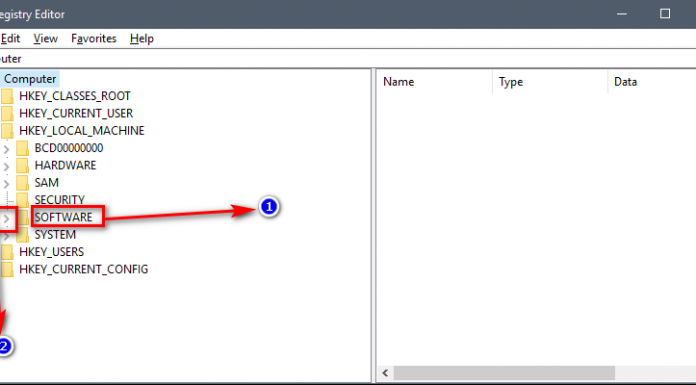The image size is (696, 385).
Task: Select the SYSTEM key label
Action: (x=55, y=234)
